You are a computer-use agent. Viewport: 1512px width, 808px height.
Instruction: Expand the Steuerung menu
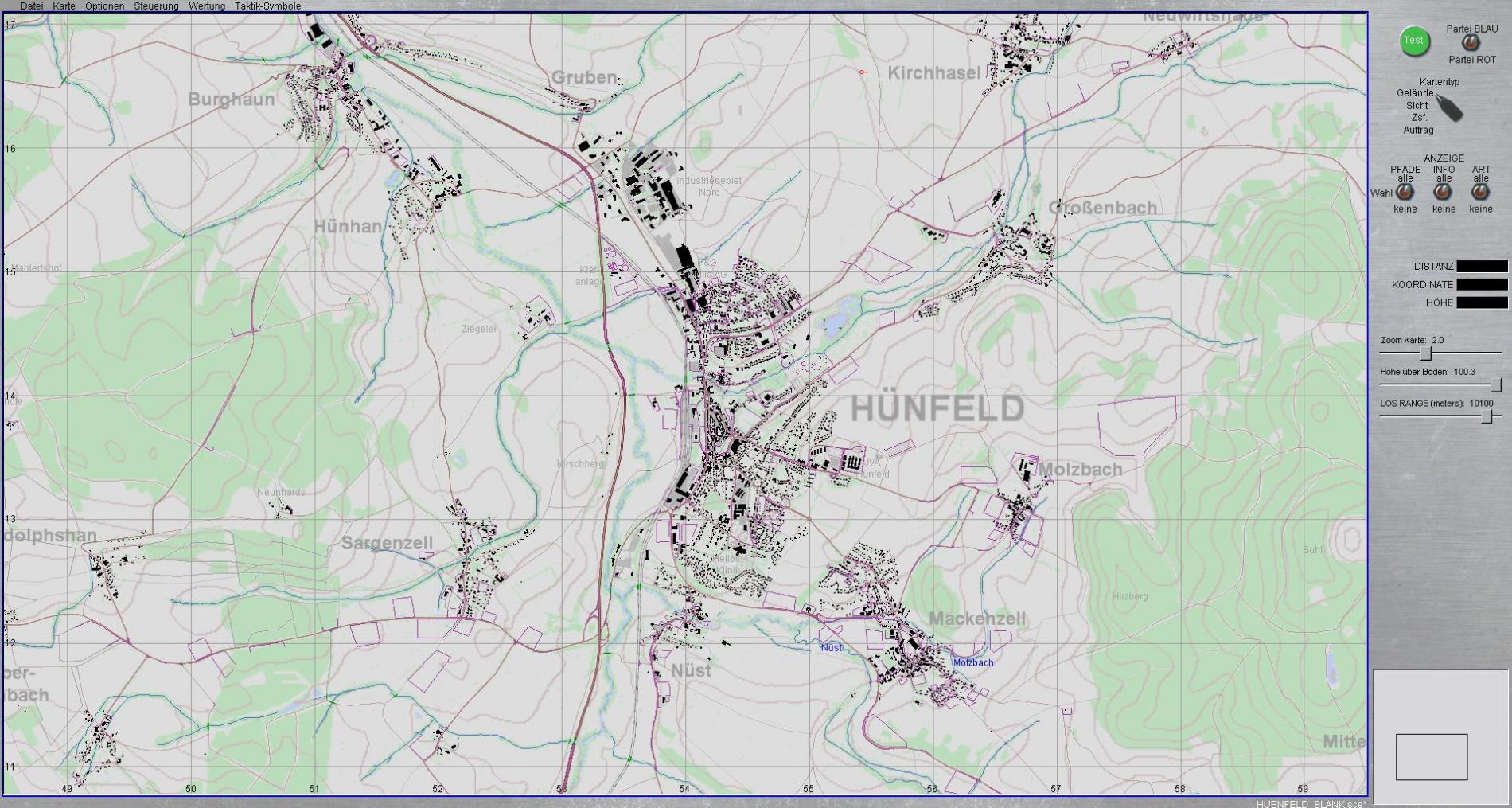tap(156, 6)
